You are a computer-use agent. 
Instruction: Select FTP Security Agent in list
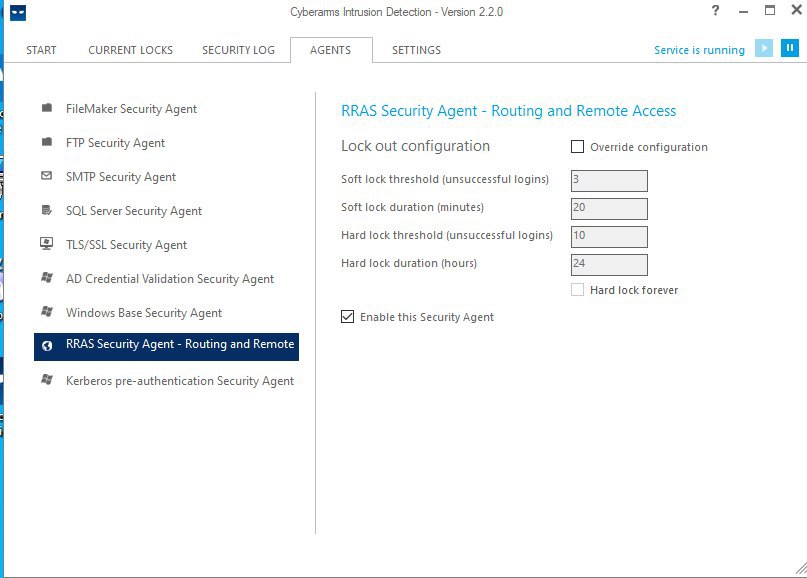click(x=115, y=143)
